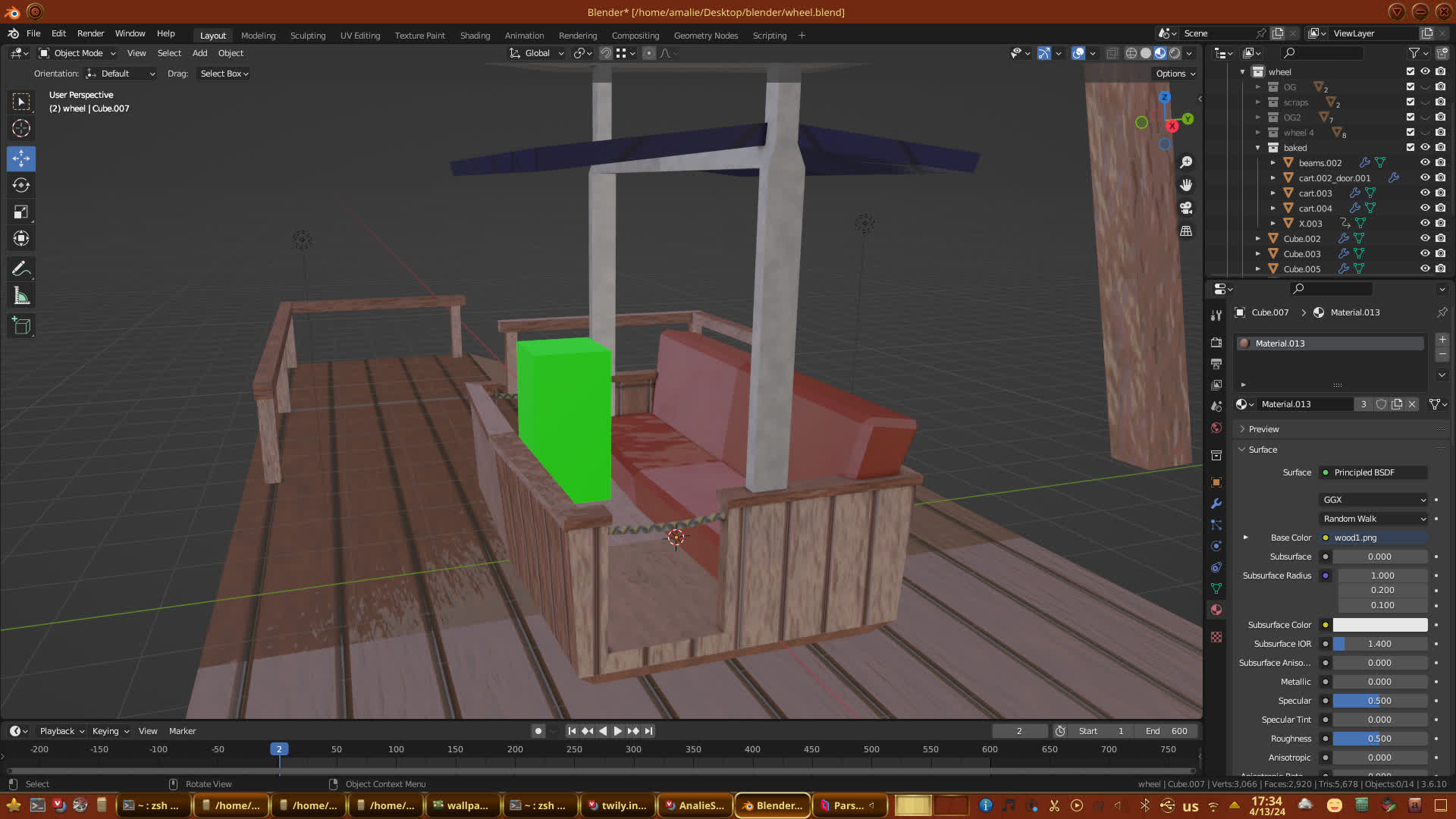Viewport: 1456px width, 819px height.
Task: Uncheck the OG collection checkbox
Action: coord(1410,86)
